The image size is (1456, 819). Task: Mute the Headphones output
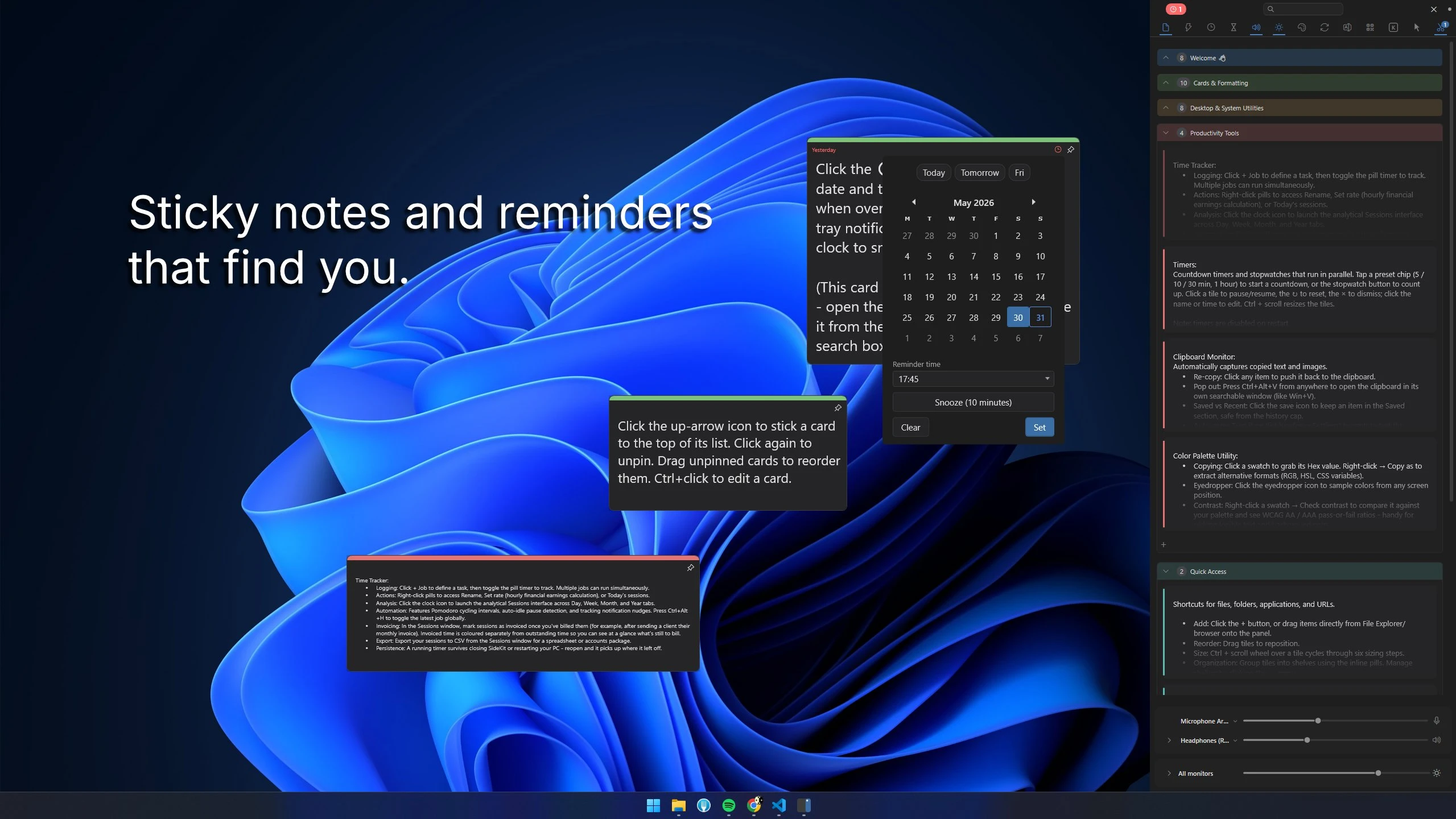(x=1437, y=740)
